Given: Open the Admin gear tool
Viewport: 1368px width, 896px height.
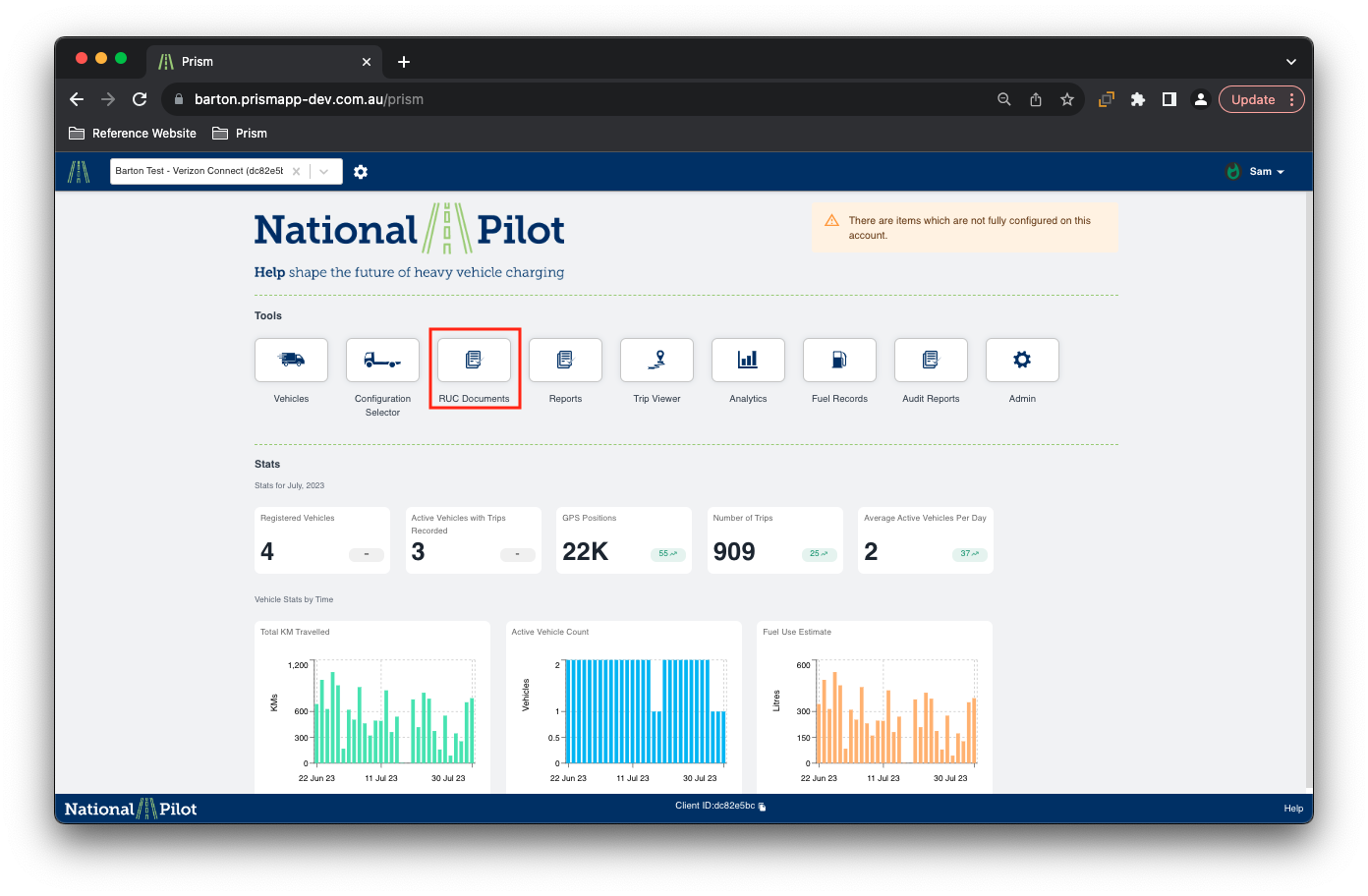Looking at the screenshot, I should [1022, 361].
